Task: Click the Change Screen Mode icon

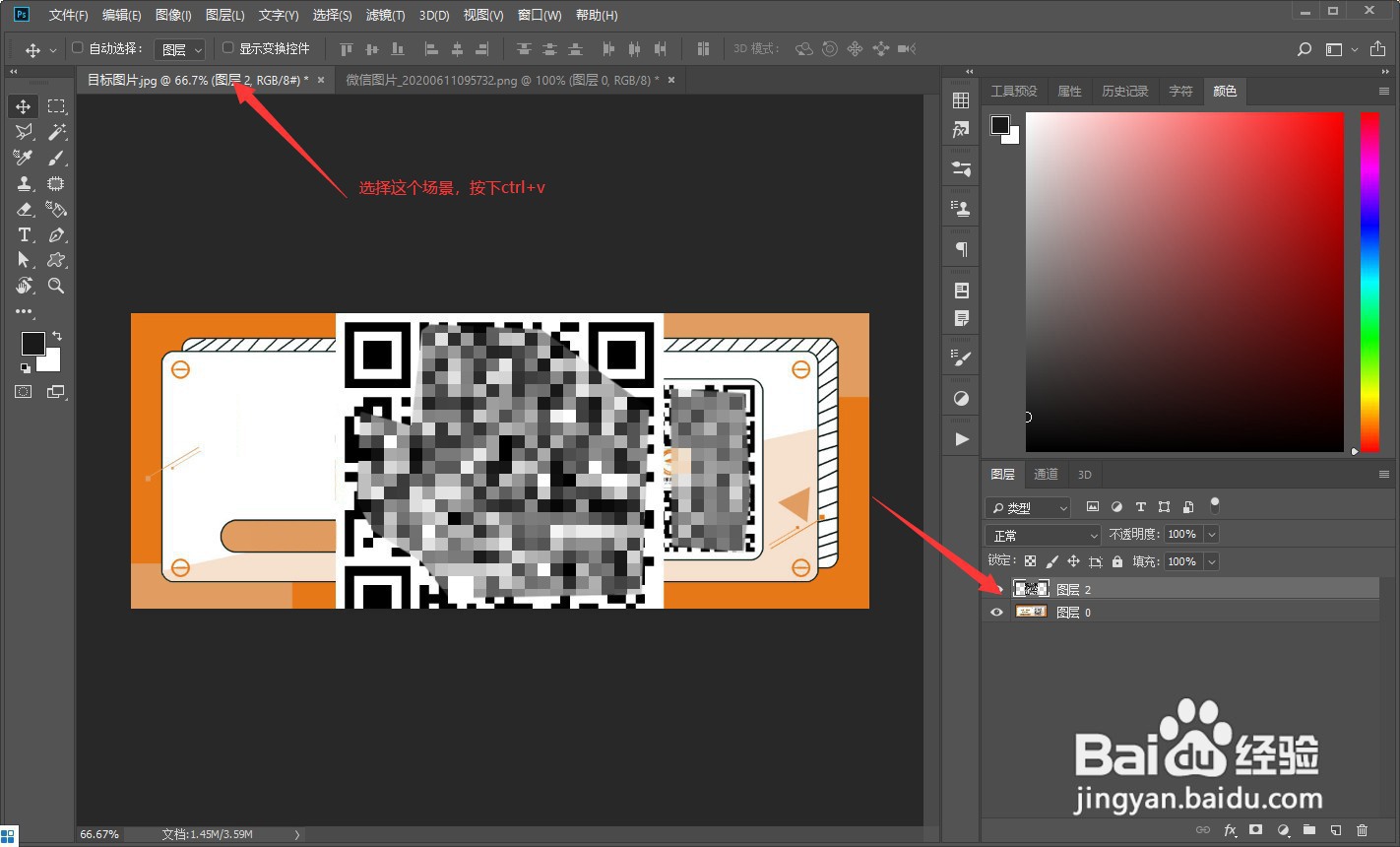Action: click(x=56, y=392)
